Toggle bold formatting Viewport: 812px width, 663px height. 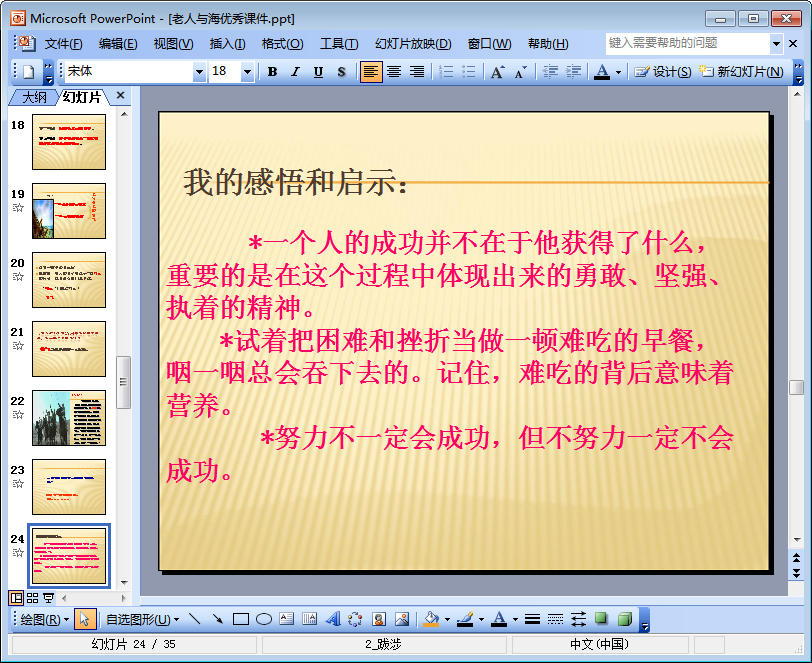[272, 72]
